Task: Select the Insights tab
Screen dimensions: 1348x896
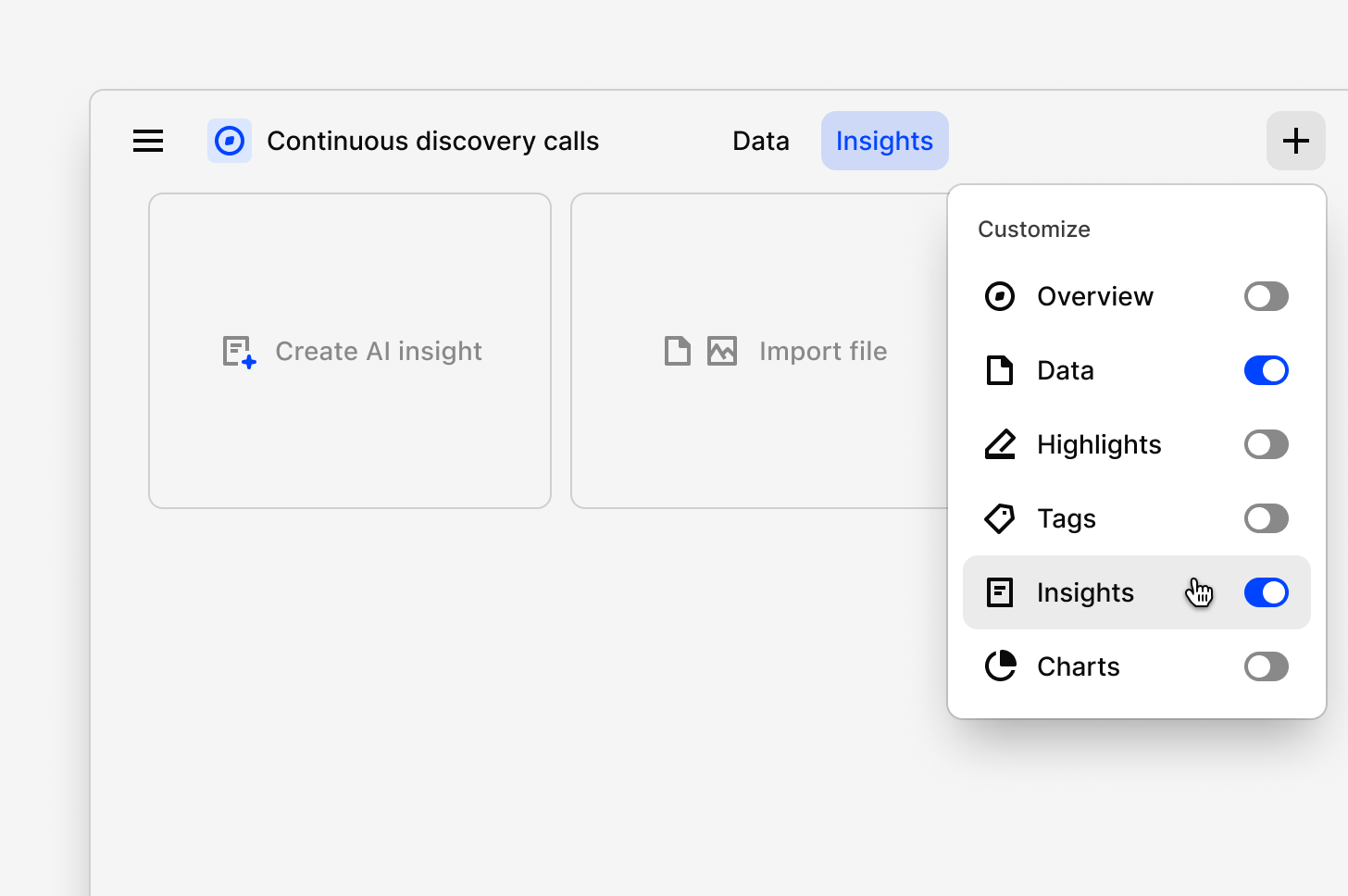Action: click(x=884, y=141)
